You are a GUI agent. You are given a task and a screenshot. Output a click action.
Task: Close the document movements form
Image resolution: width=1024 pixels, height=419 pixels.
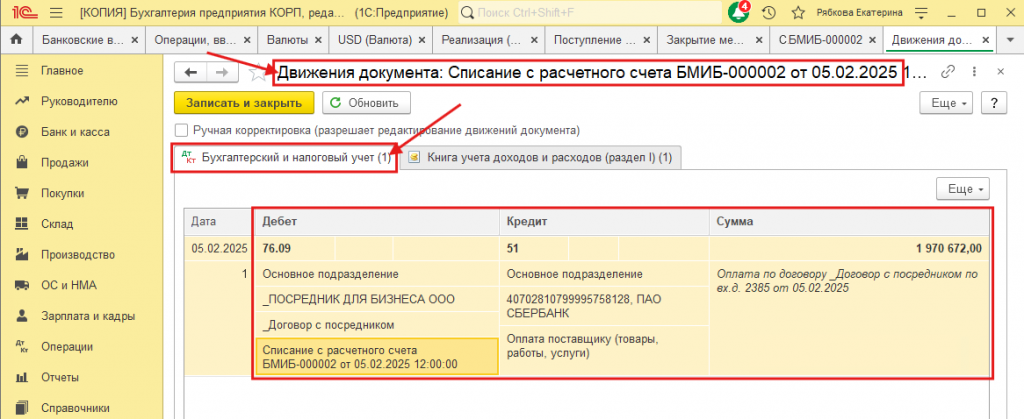tap(1000, 72)
